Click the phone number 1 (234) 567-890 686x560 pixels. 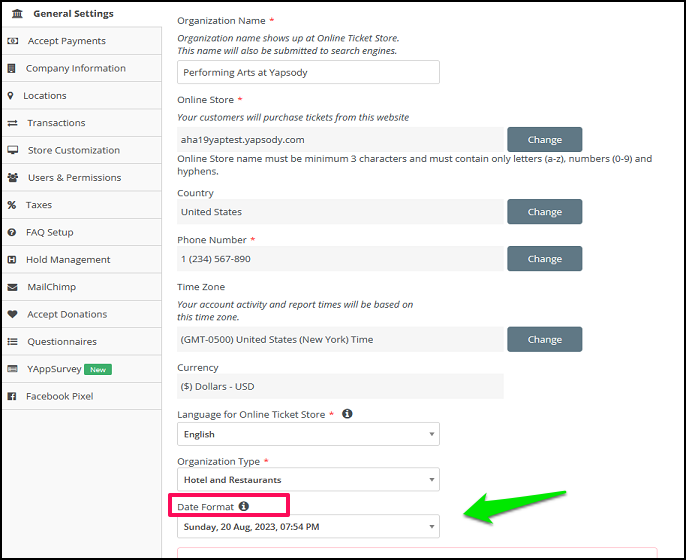click(x=340, y=259)
